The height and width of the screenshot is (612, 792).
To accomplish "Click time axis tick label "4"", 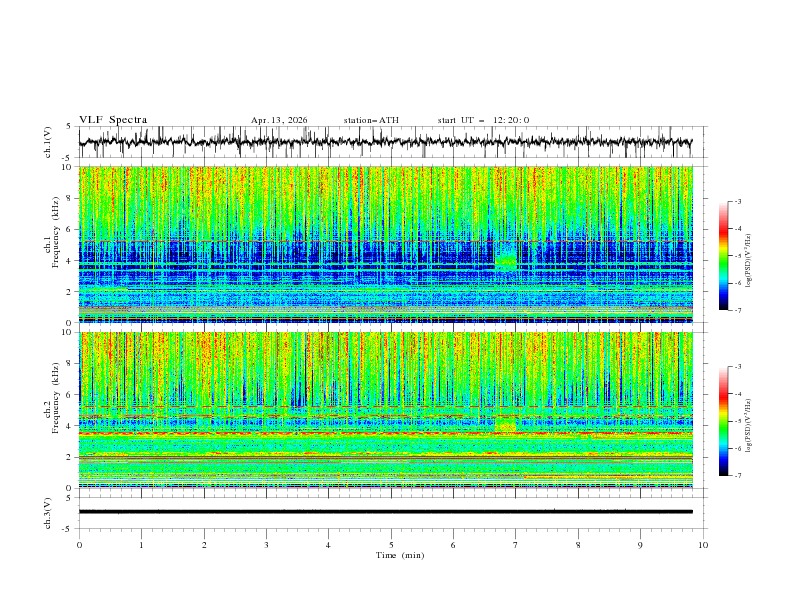I will click(328, 545).
